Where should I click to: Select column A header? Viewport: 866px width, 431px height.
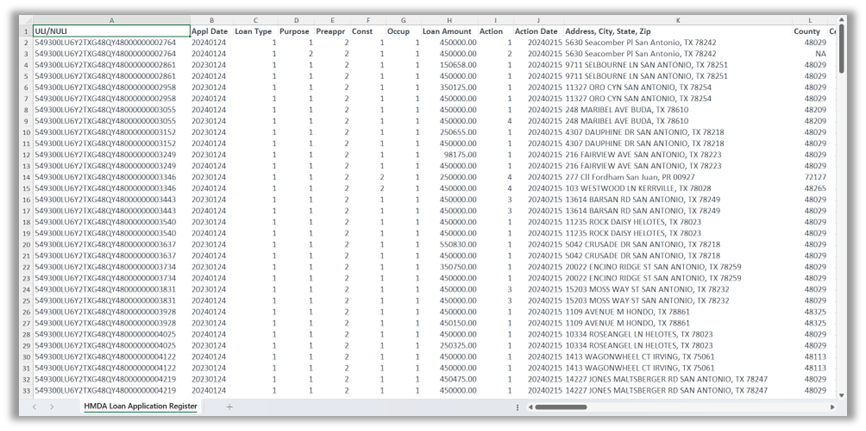point(111,20)
